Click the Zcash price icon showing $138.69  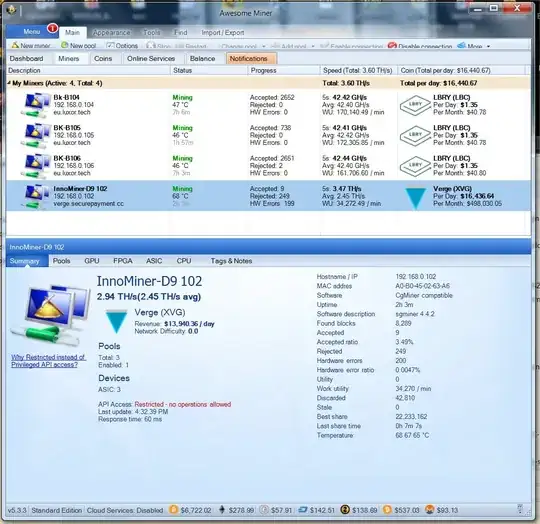pos(345,510)
